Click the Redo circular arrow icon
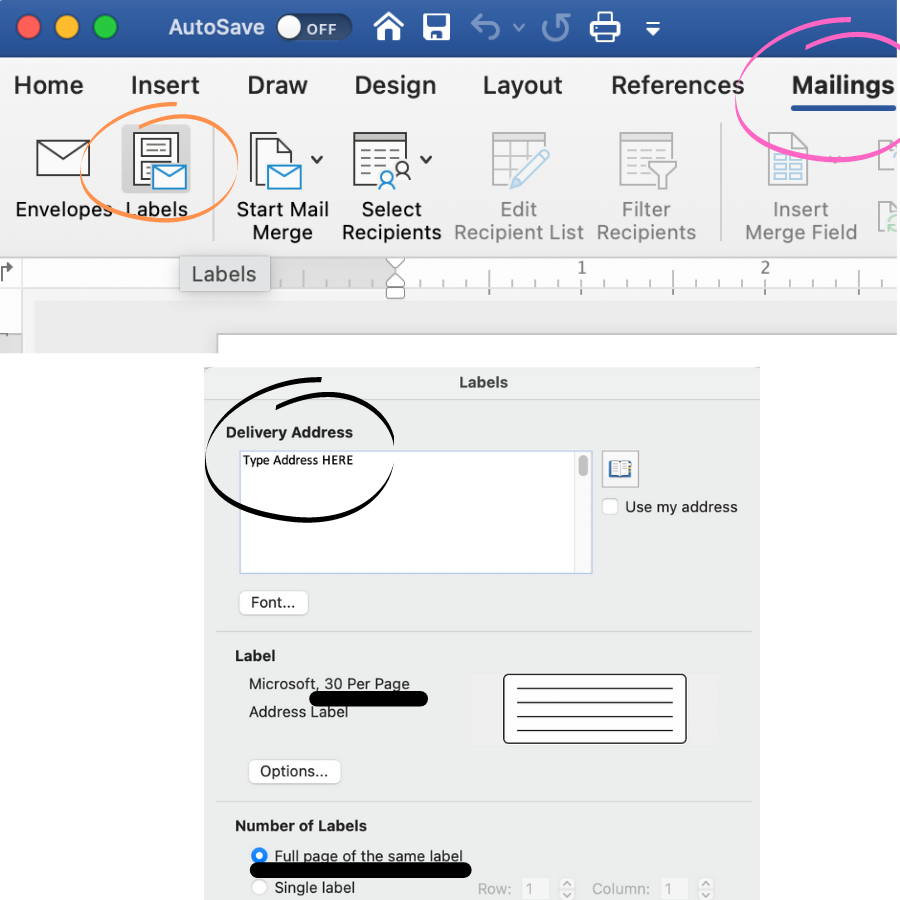The height and width of the screenshot is (900, 900). [556, 28]
